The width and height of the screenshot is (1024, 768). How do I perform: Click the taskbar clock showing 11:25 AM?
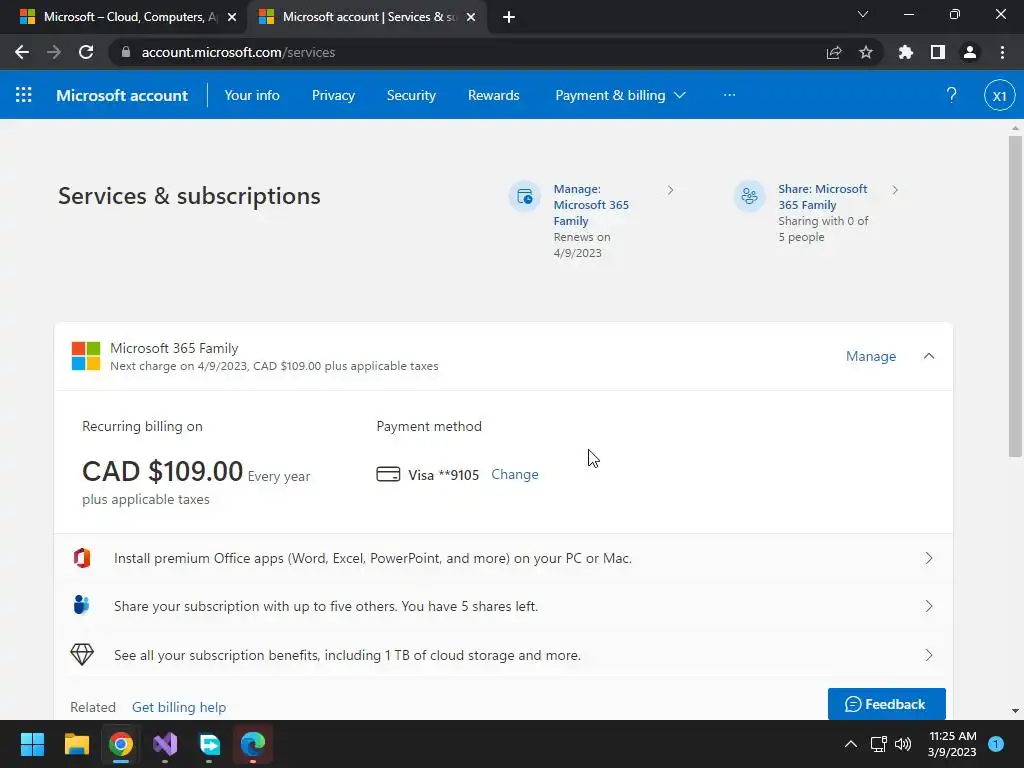point(952,744)
